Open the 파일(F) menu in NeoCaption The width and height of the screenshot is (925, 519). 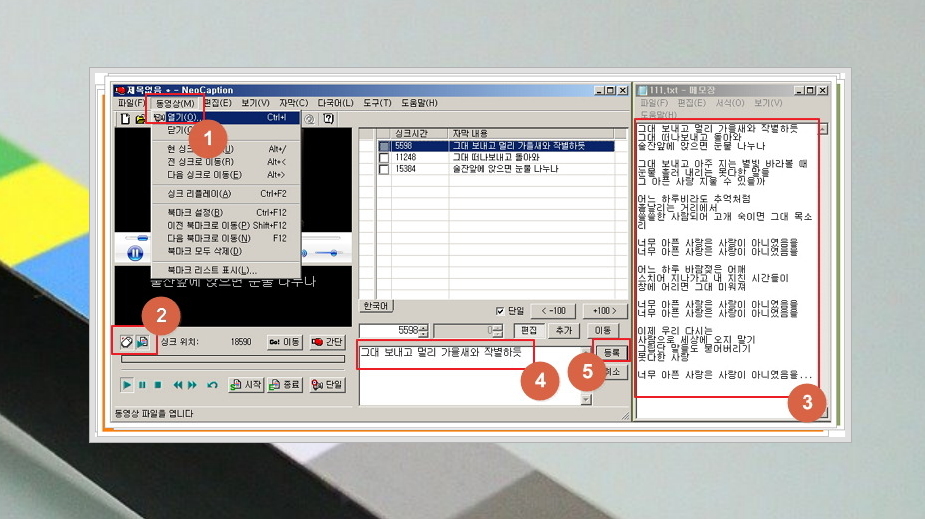pos(131,103)
